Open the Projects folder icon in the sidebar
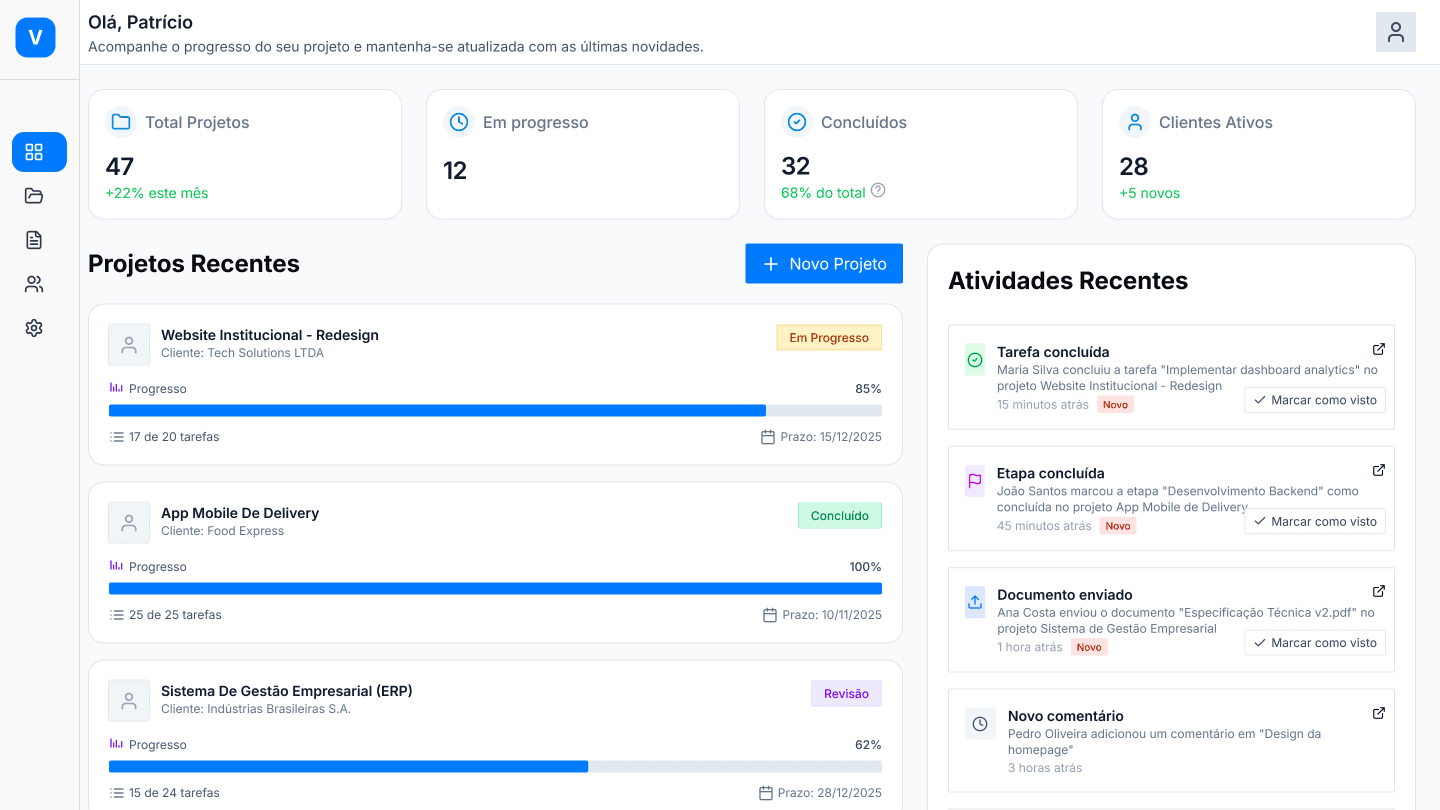 34,196
